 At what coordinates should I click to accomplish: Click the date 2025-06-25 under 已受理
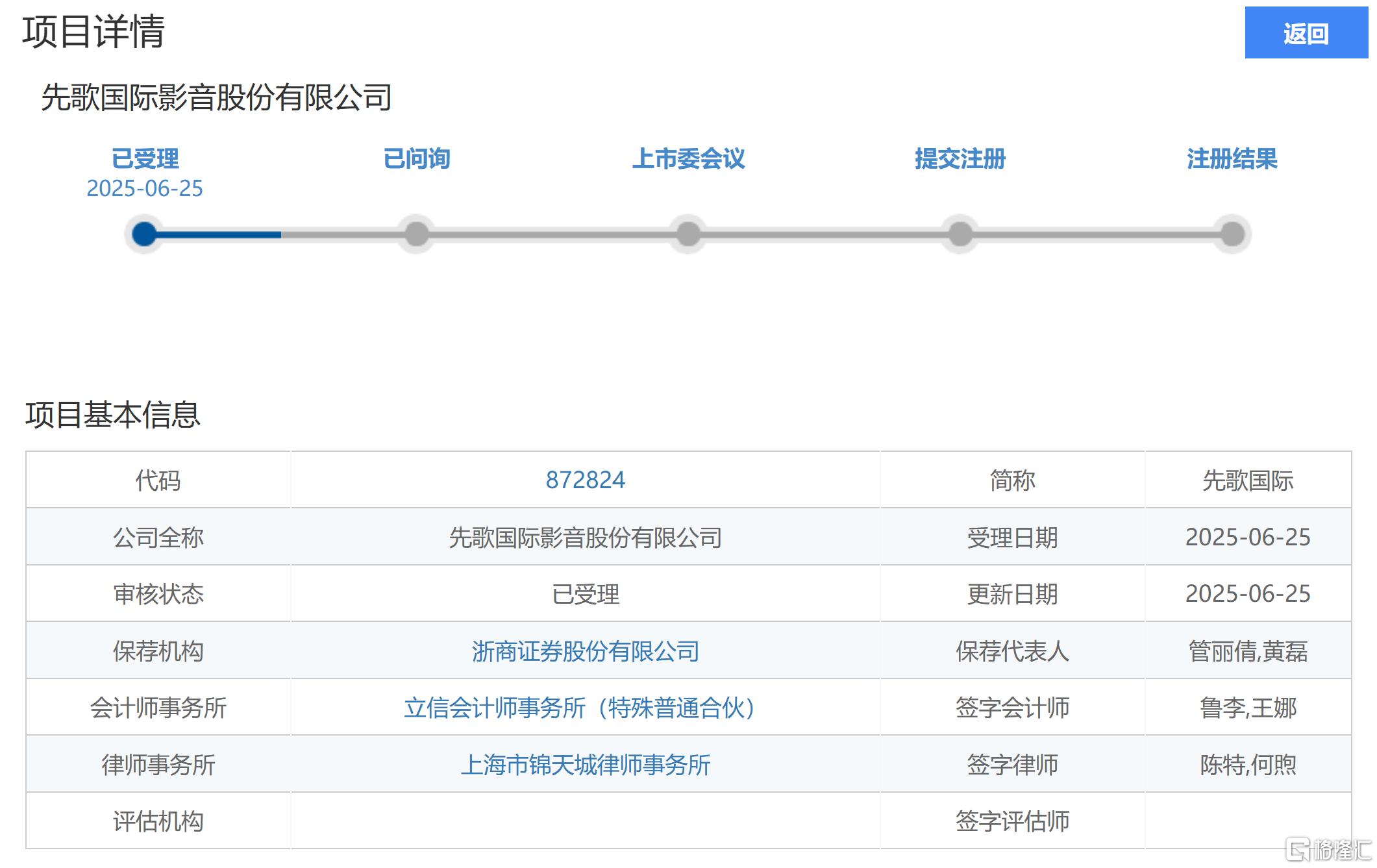click(x=145, y=188)
